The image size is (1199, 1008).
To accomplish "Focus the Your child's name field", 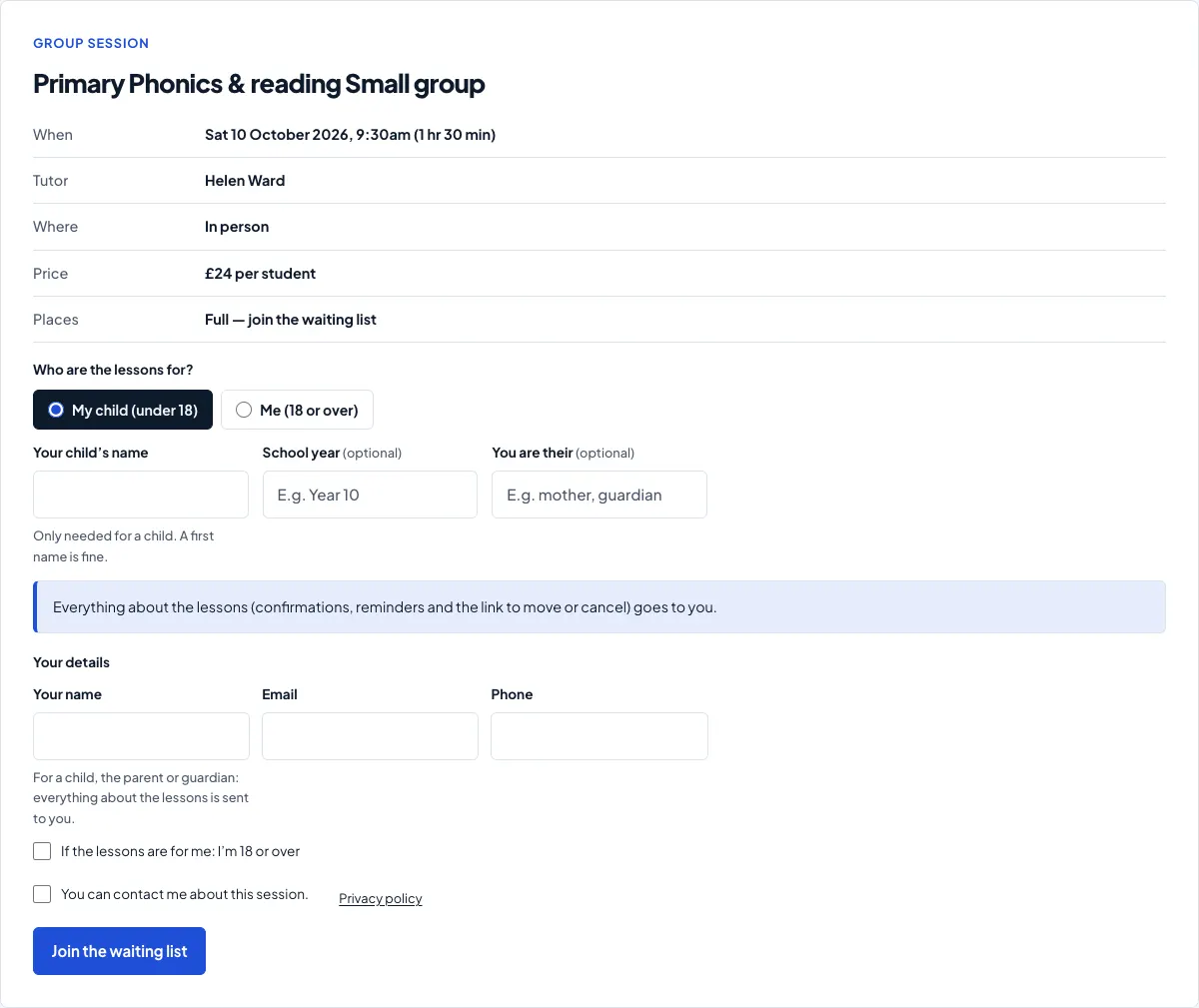I will coord(141,495).
